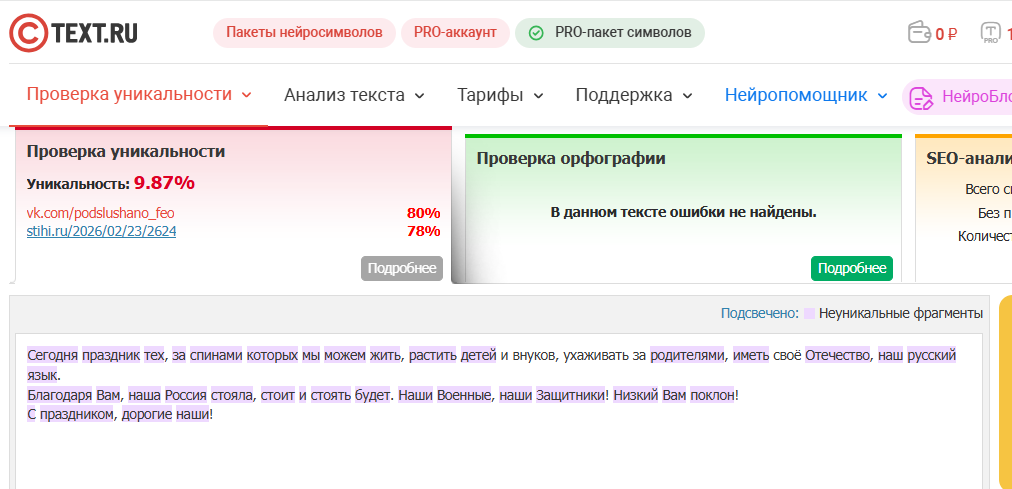
Task: Click the highlighted word Отечество in the text
Action: (838, 355)
